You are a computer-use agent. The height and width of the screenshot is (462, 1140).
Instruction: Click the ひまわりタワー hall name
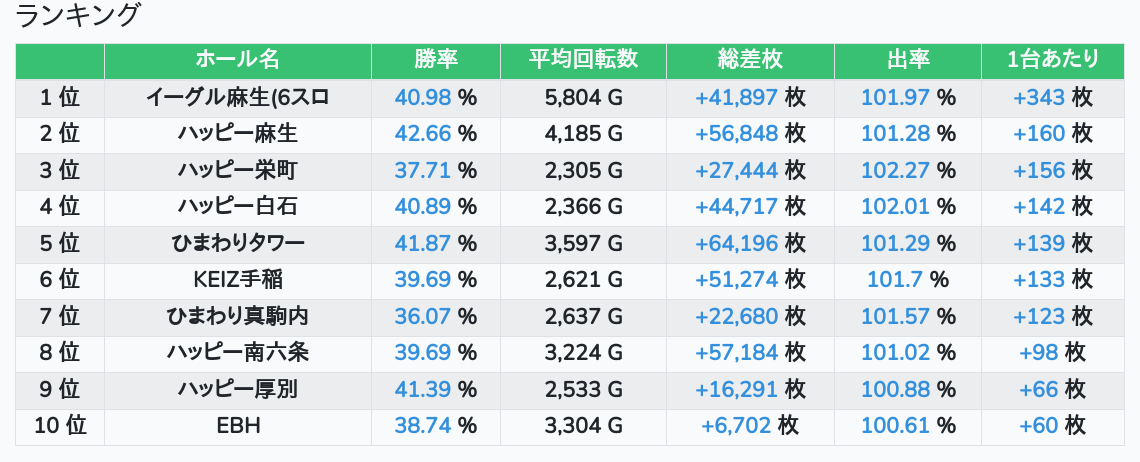pos(237,244)
